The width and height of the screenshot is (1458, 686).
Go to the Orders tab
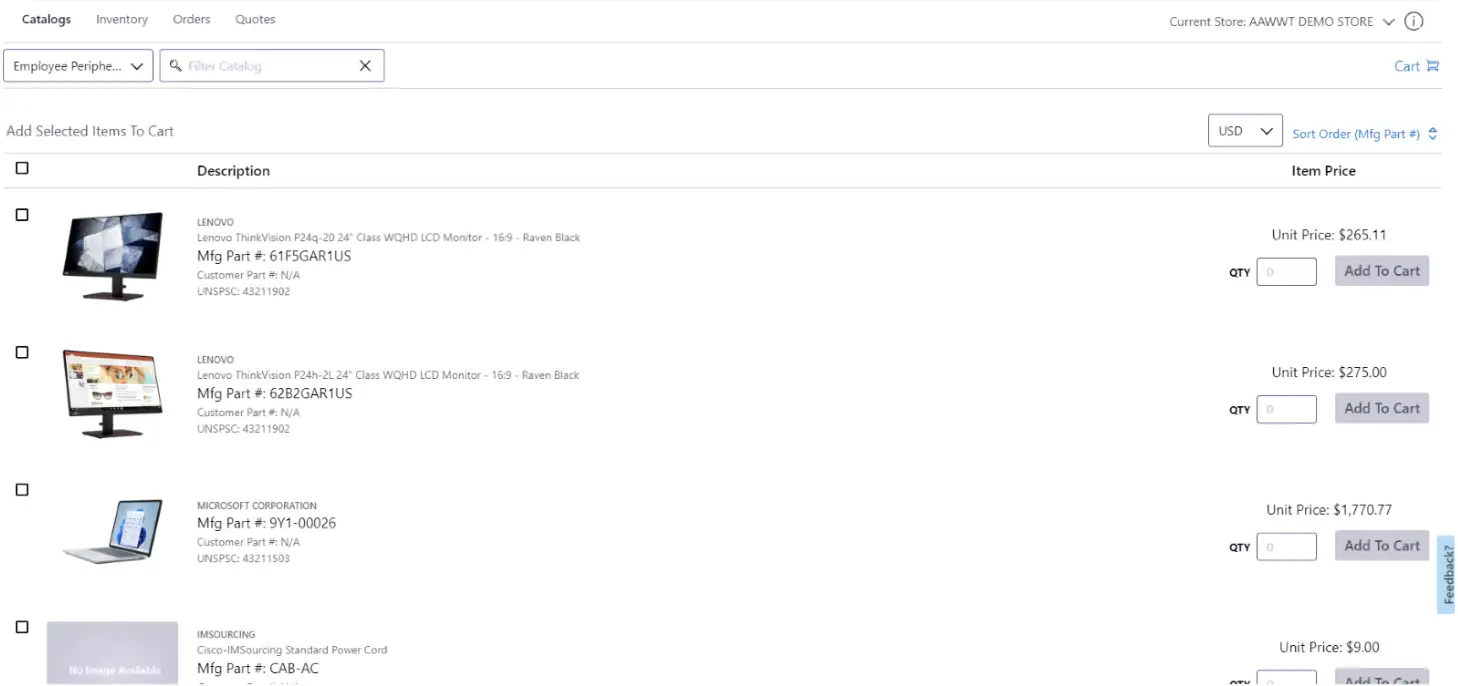tap(191, 19)
